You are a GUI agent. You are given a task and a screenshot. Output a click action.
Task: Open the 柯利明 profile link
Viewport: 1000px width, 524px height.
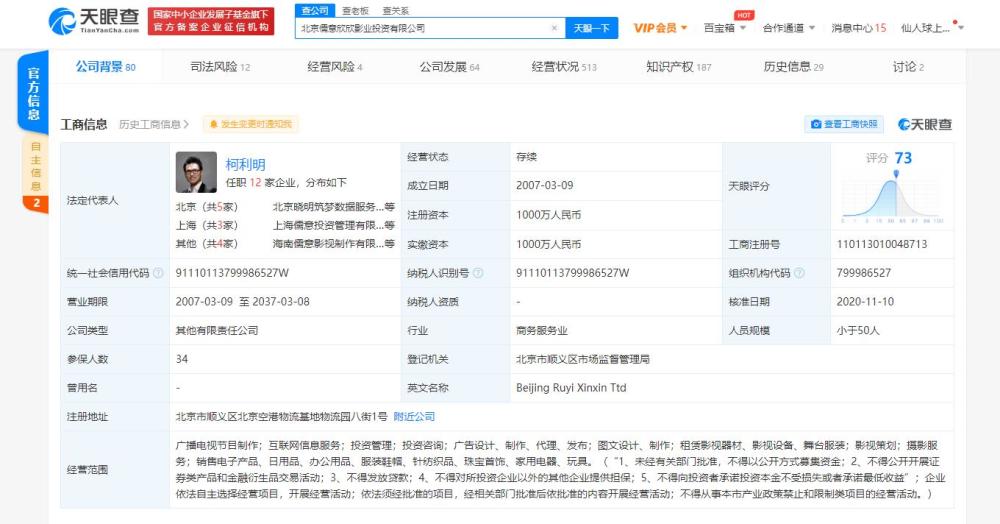tap(246, 164)
